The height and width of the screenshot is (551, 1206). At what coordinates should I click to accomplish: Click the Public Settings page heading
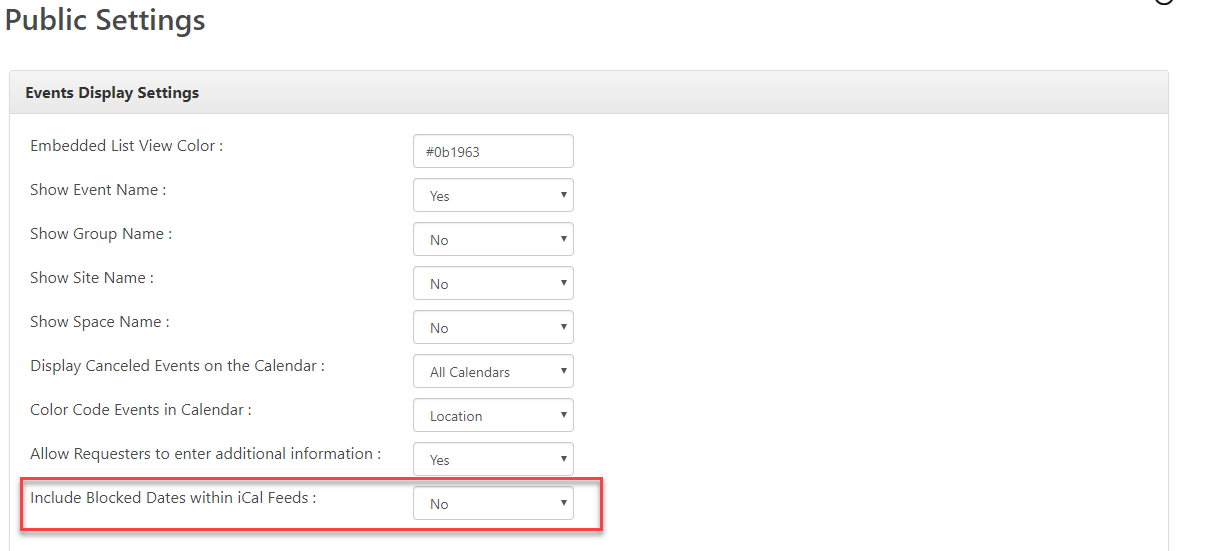105,20
